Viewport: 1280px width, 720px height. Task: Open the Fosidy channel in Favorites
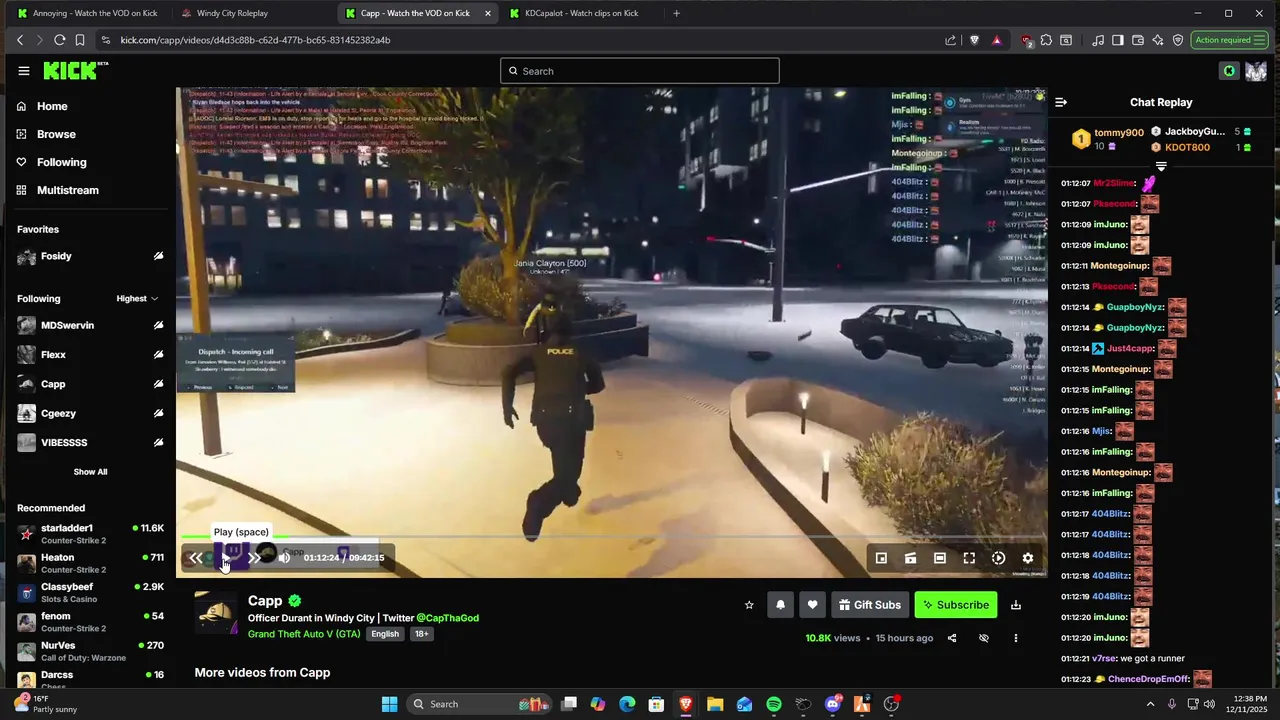(x=90, y=256)
